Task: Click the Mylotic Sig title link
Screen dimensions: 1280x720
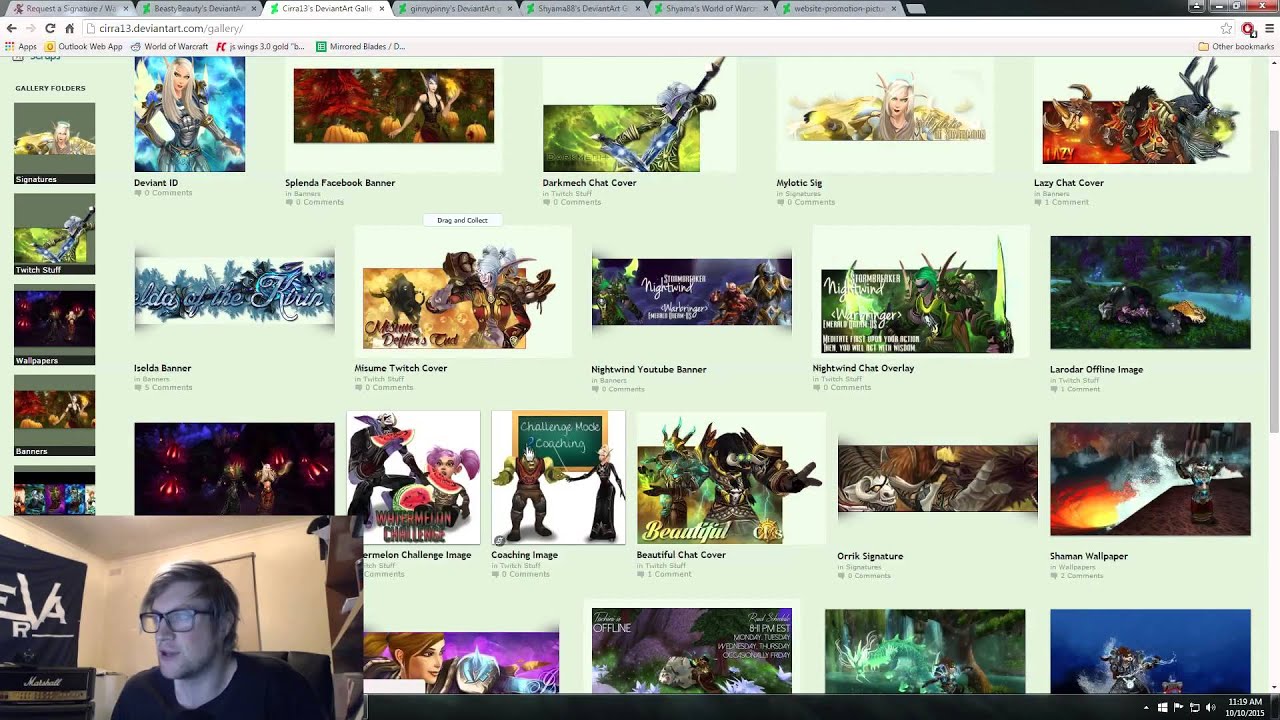Action: (x=799, y=183)
